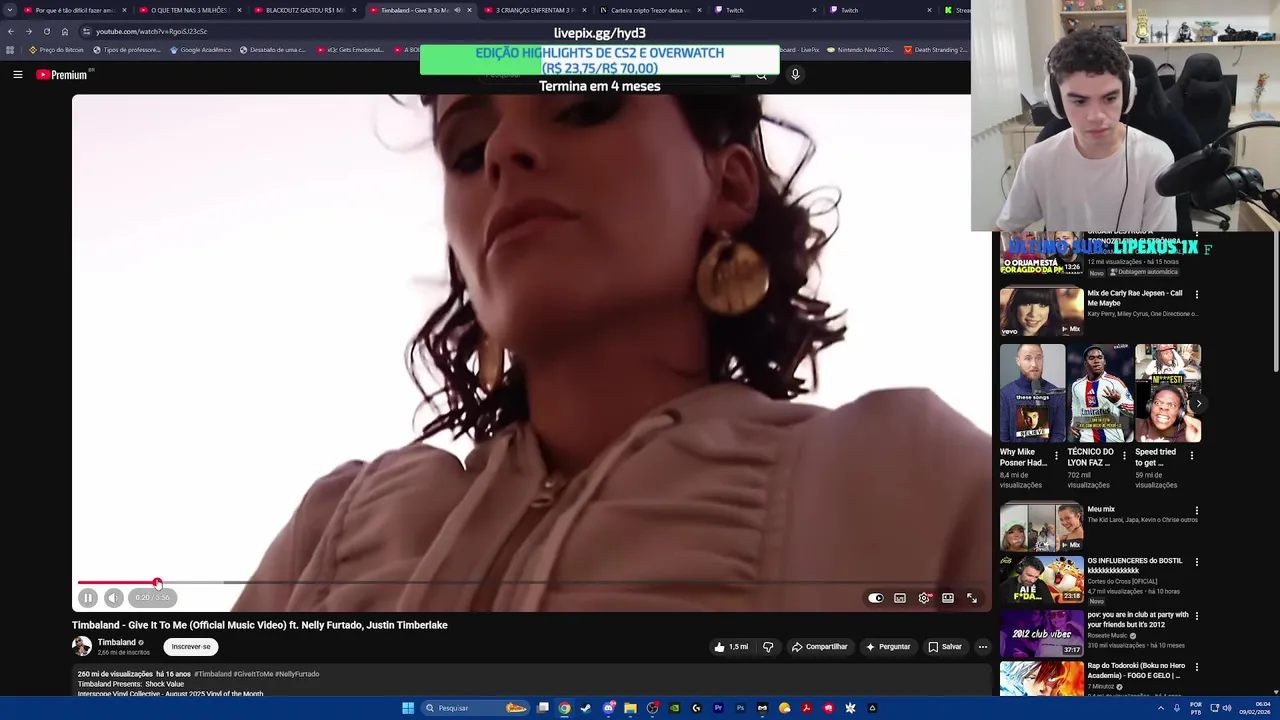Show next shorts with the right chevron
1280x720 pixels.
[1198, 404]
